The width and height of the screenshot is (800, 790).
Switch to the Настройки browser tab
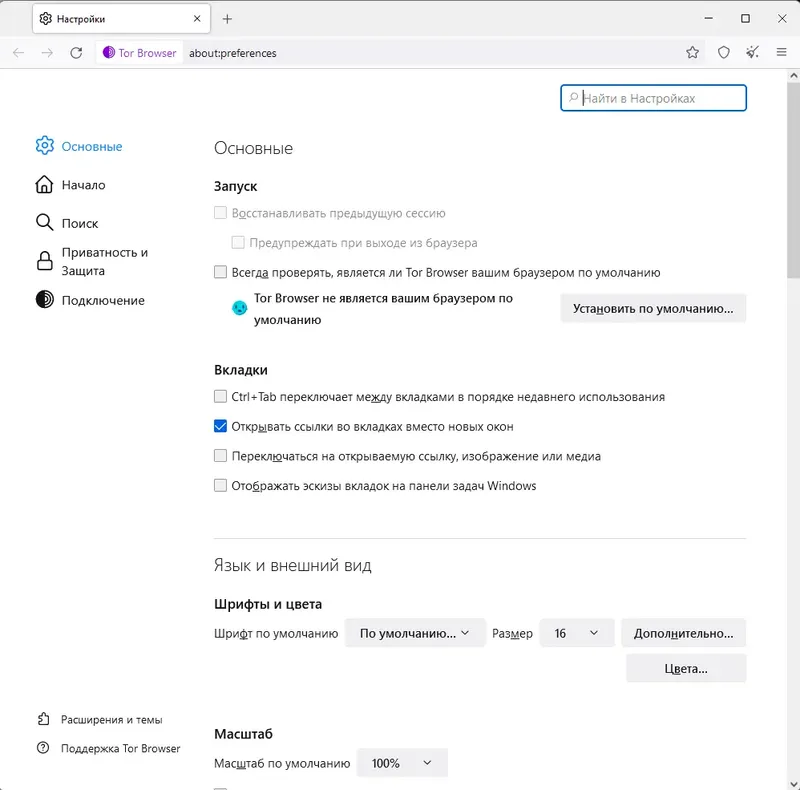(110, 18)
